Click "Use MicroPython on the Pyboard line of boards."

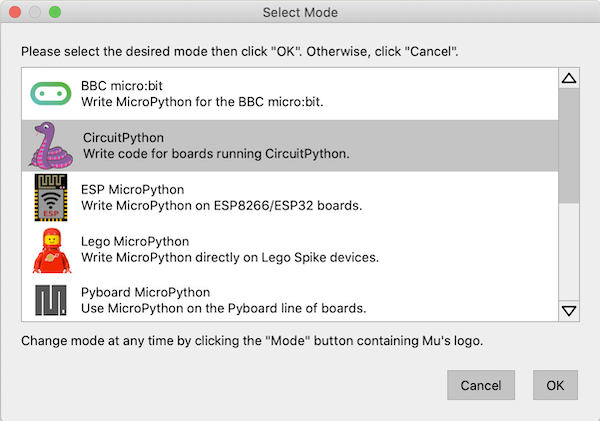pyautogui.click(x=223, y=308)
